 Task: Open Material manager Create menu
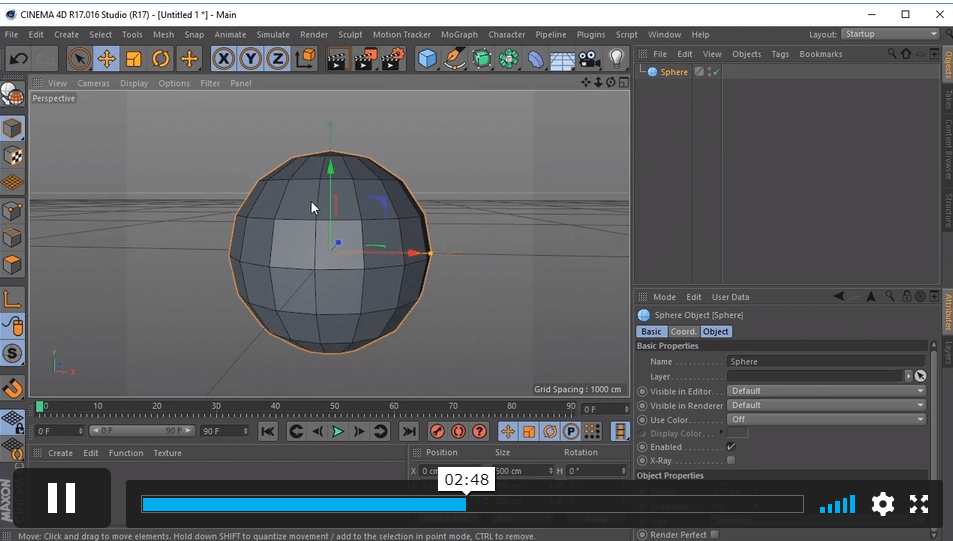click(60, 453)
